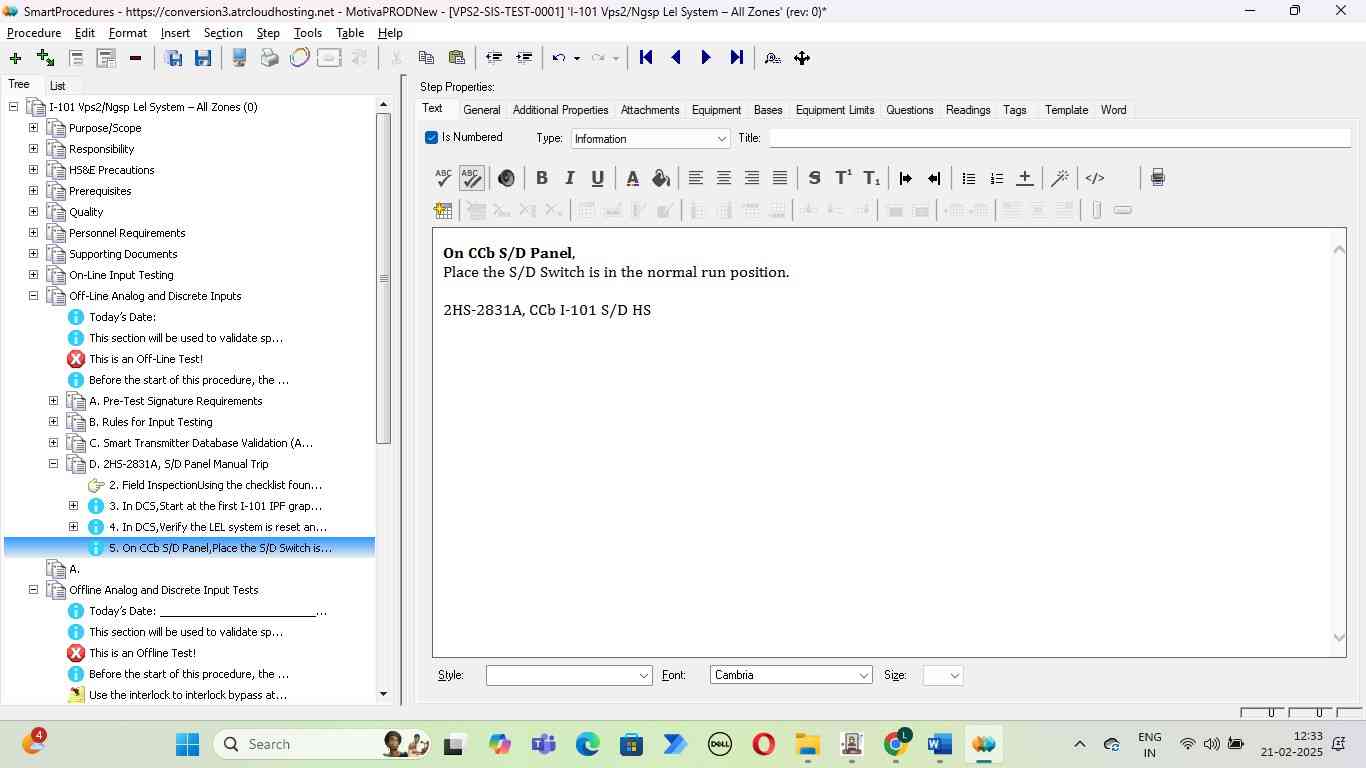Click the magic wand icon
The height and width of the screenshot is (768, 1366).
[x=1059, y=178]
